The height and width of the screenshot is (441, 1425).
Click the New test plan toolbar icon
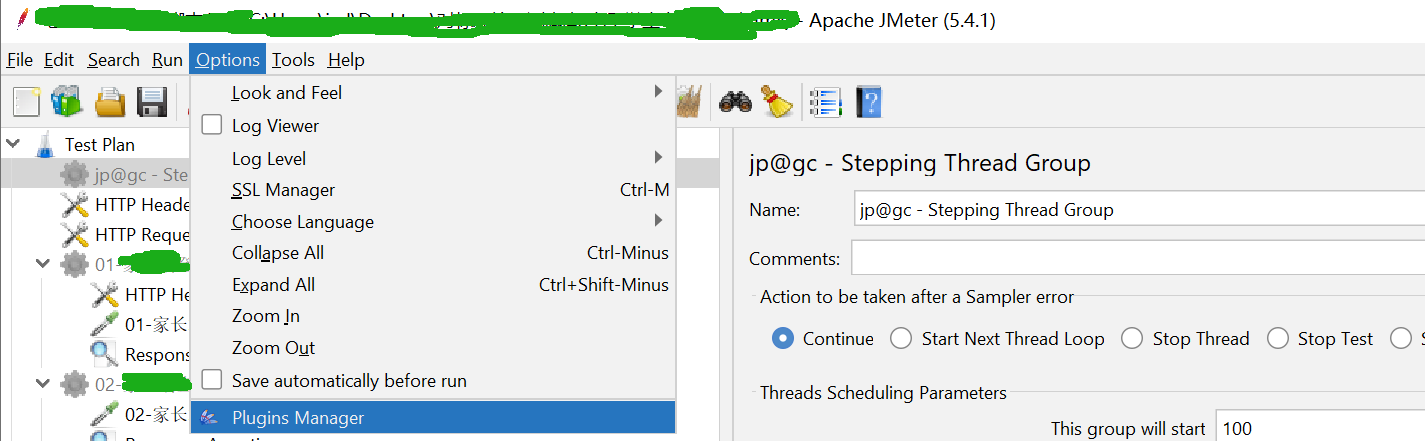tap(26, 101)
